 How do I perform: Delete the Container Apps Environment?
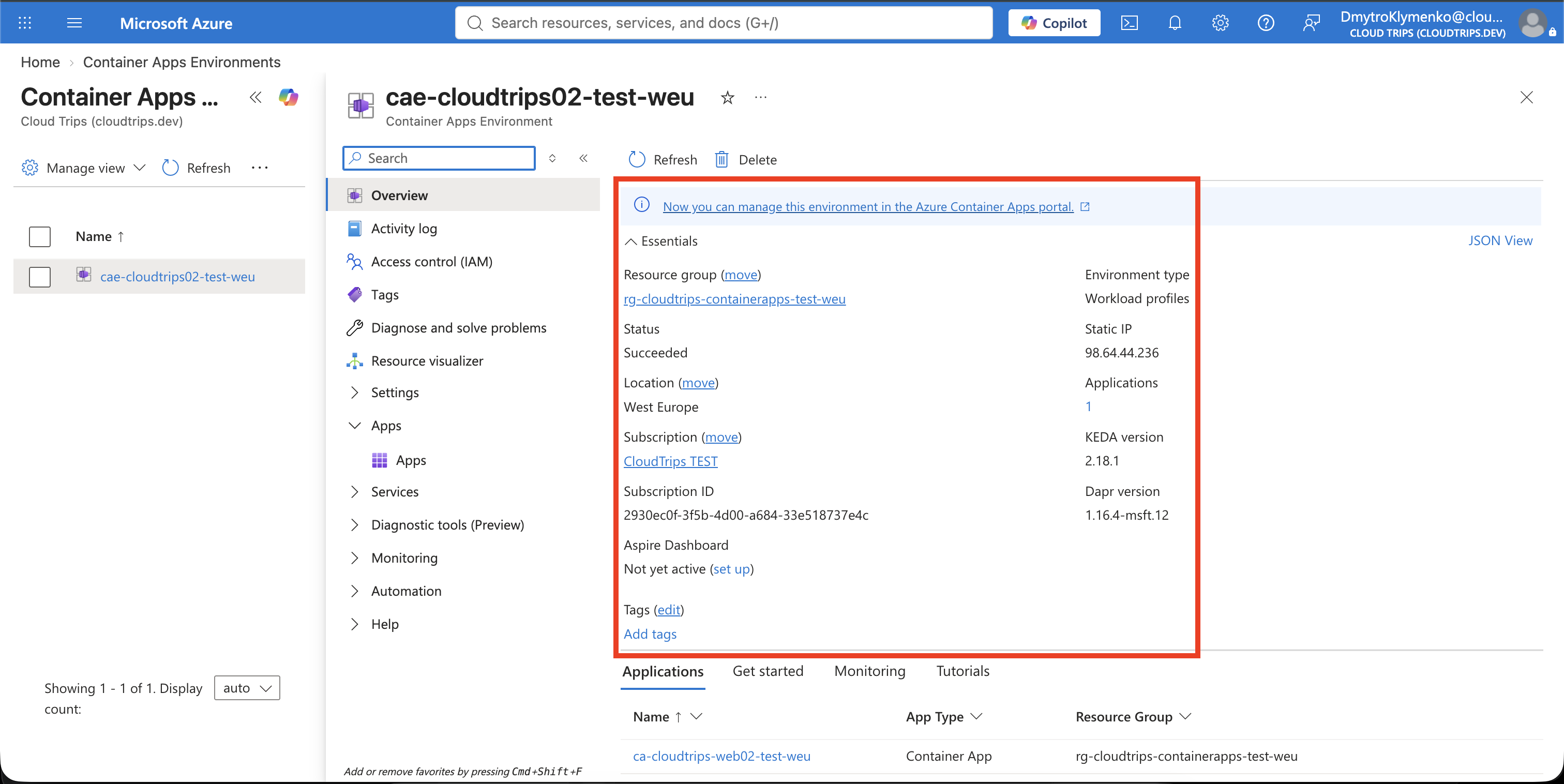click(x=746, y=160)
